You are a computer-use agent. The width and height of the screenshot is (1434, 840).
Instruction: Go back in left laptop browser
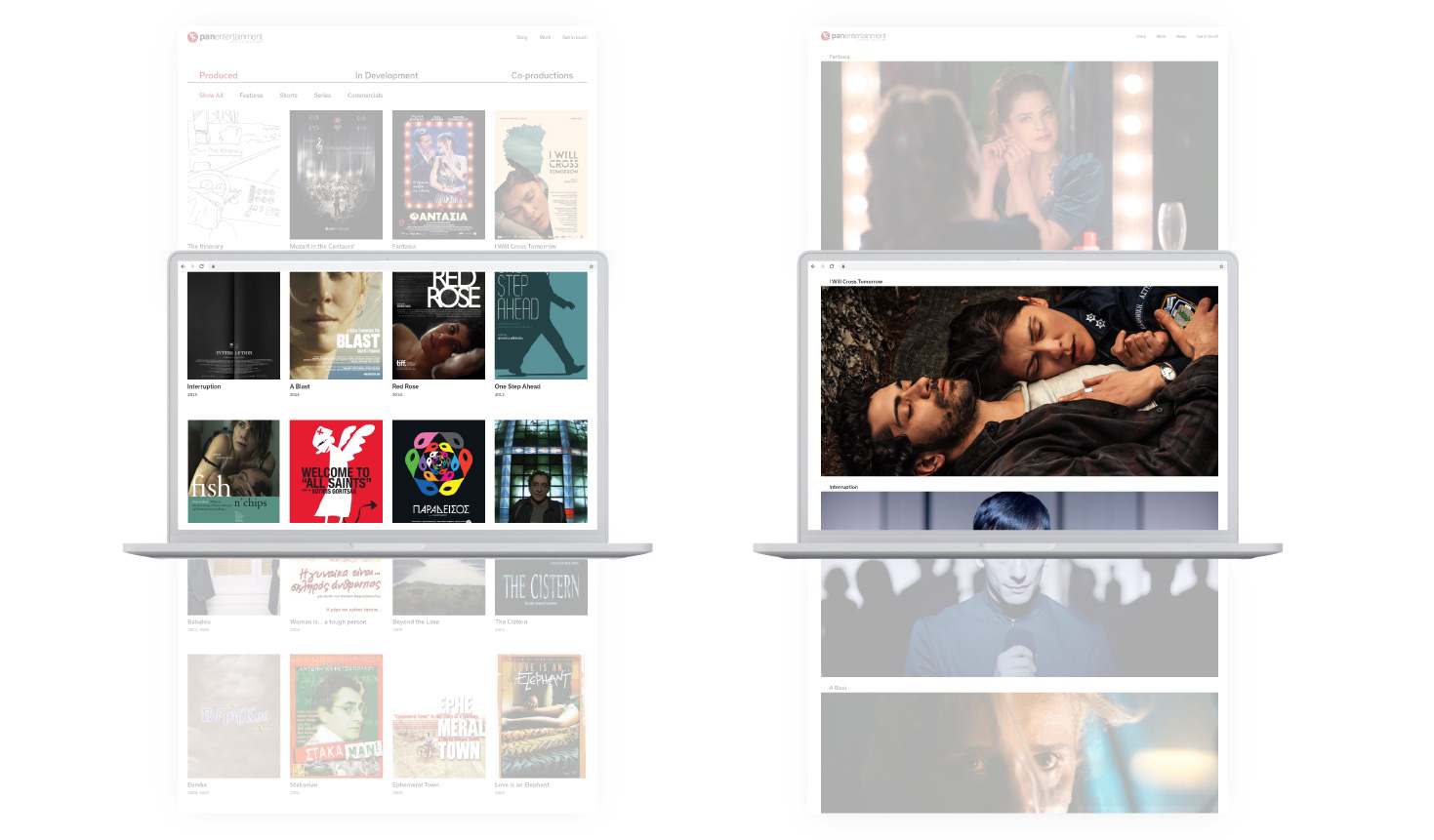point(184,266)
